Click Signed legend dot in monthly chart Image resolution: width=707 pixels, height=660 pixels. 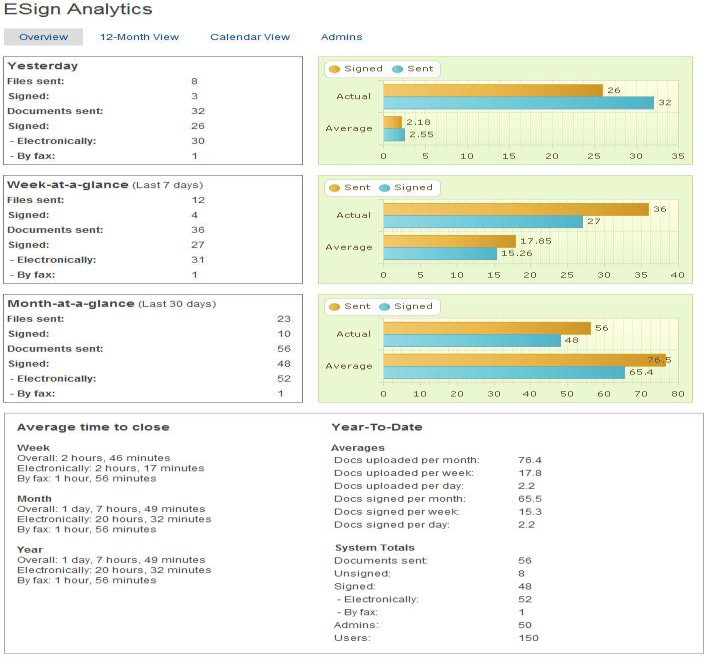[x=384, y=307]
